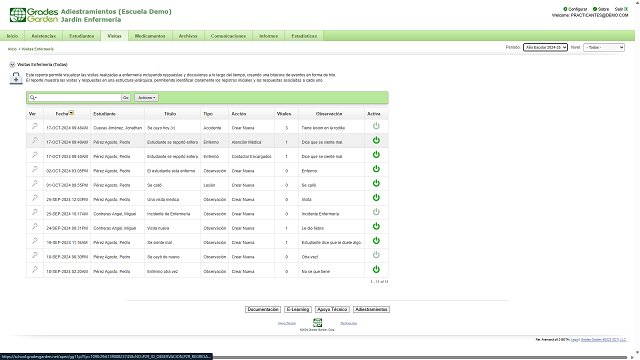Open the Acción column header menu

pyautogui.click(x=239, y=114)
